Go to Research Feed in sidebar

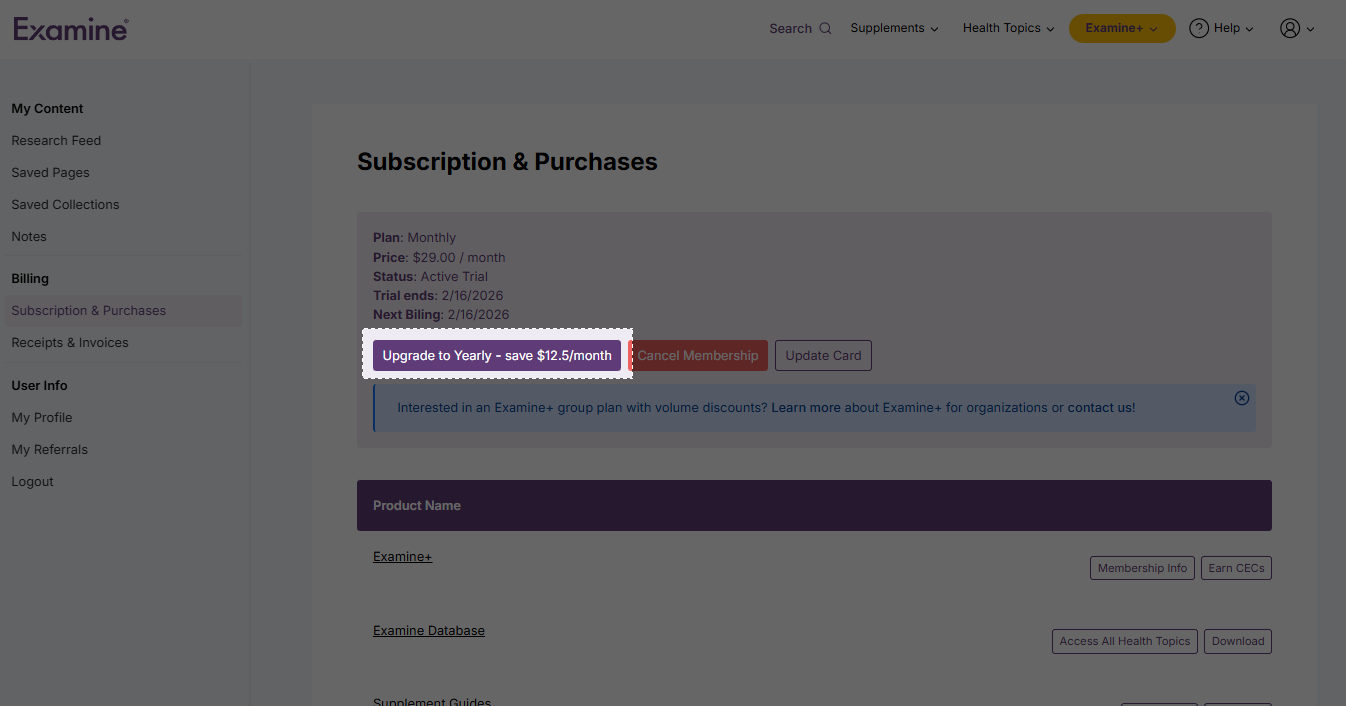click(x=56, y=140)
